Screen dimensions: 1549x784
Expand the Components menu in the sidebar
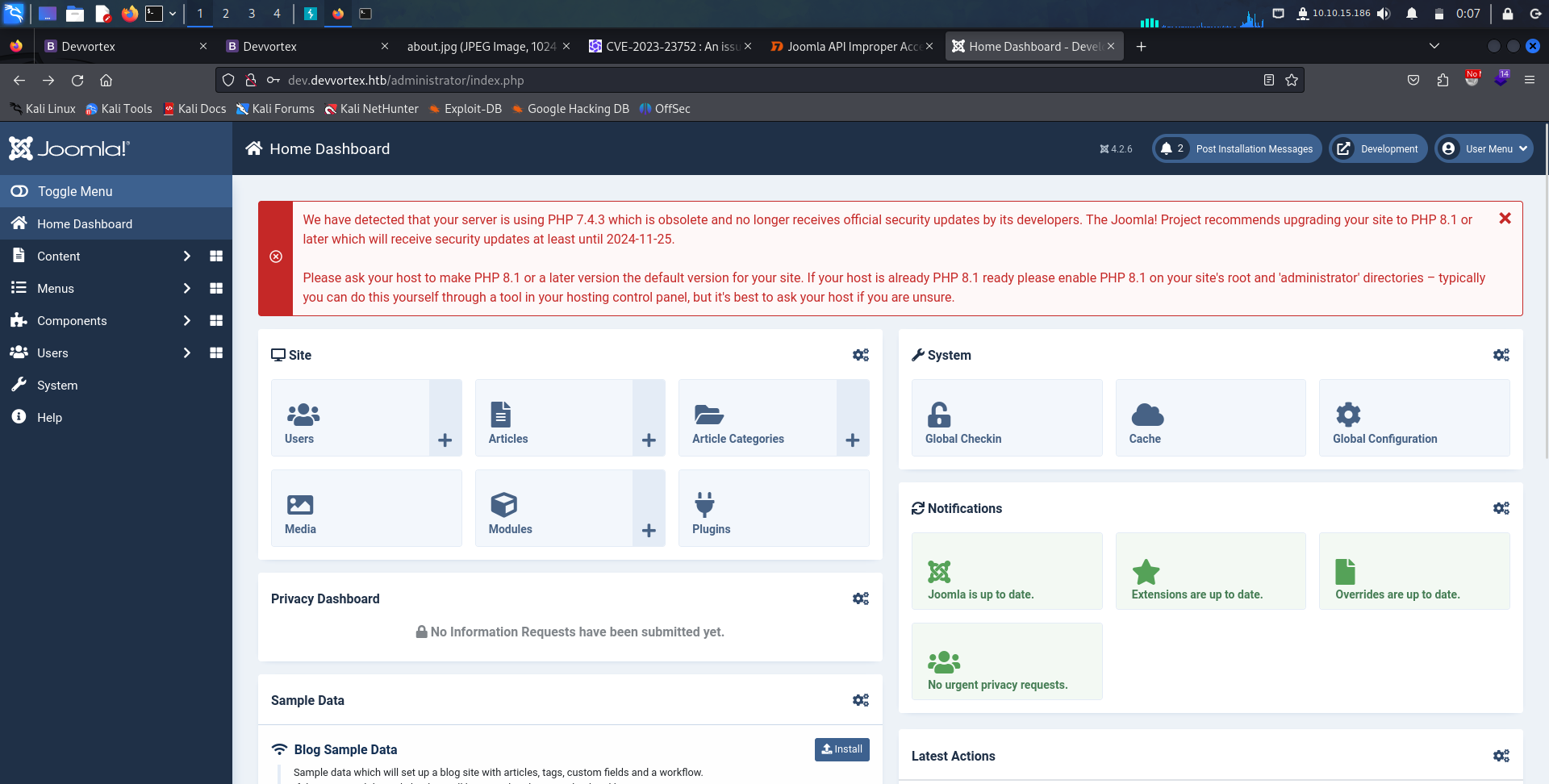(73, 320)
